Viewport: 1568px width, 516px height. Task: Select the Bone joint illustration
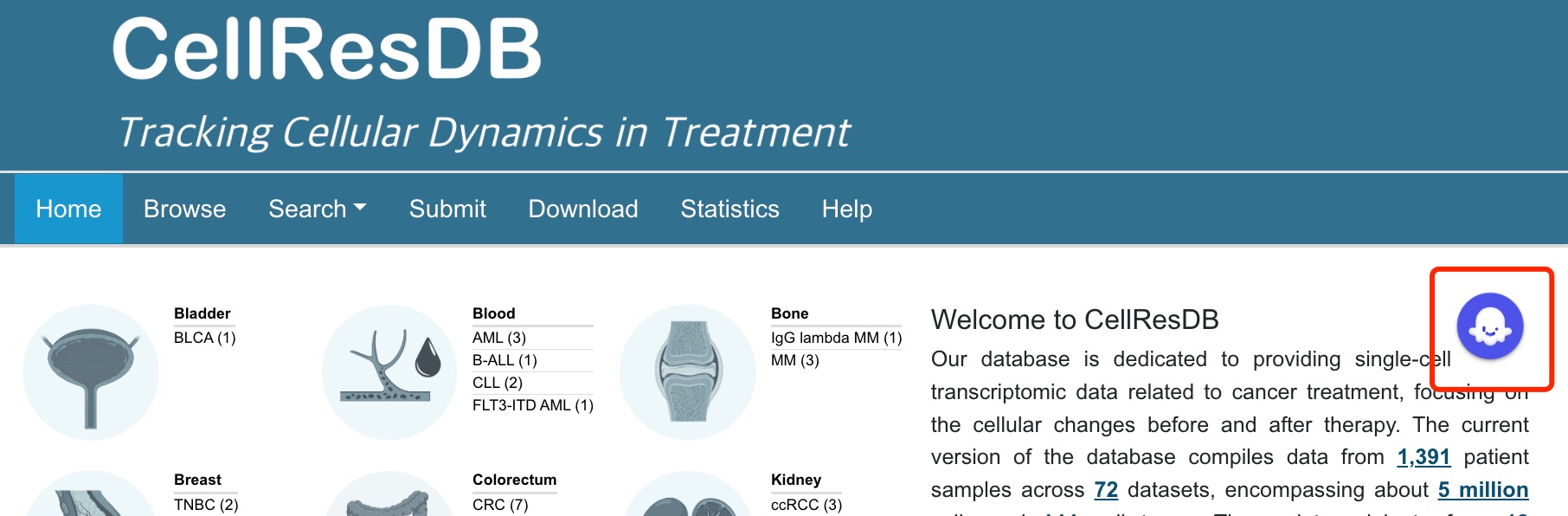pyautogui.click(x=688, y=372)
